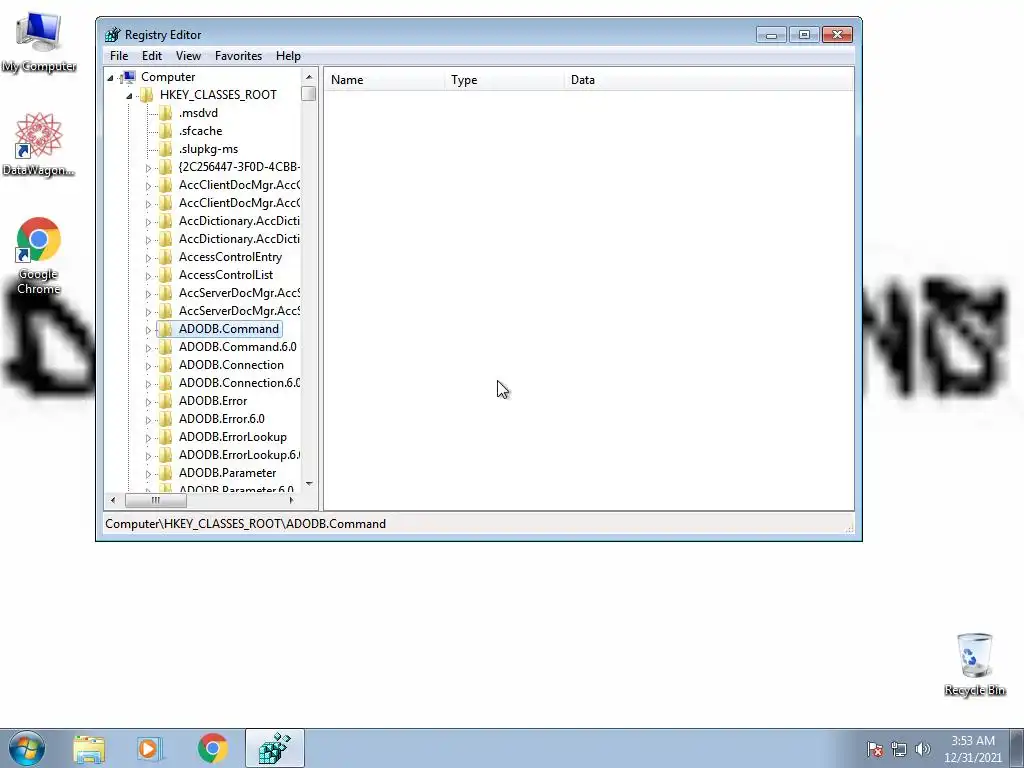Click the tree vertical scrollbar thumb
Image resolution: width=1024 pixels, height=768 pixels.
point(309,93)
